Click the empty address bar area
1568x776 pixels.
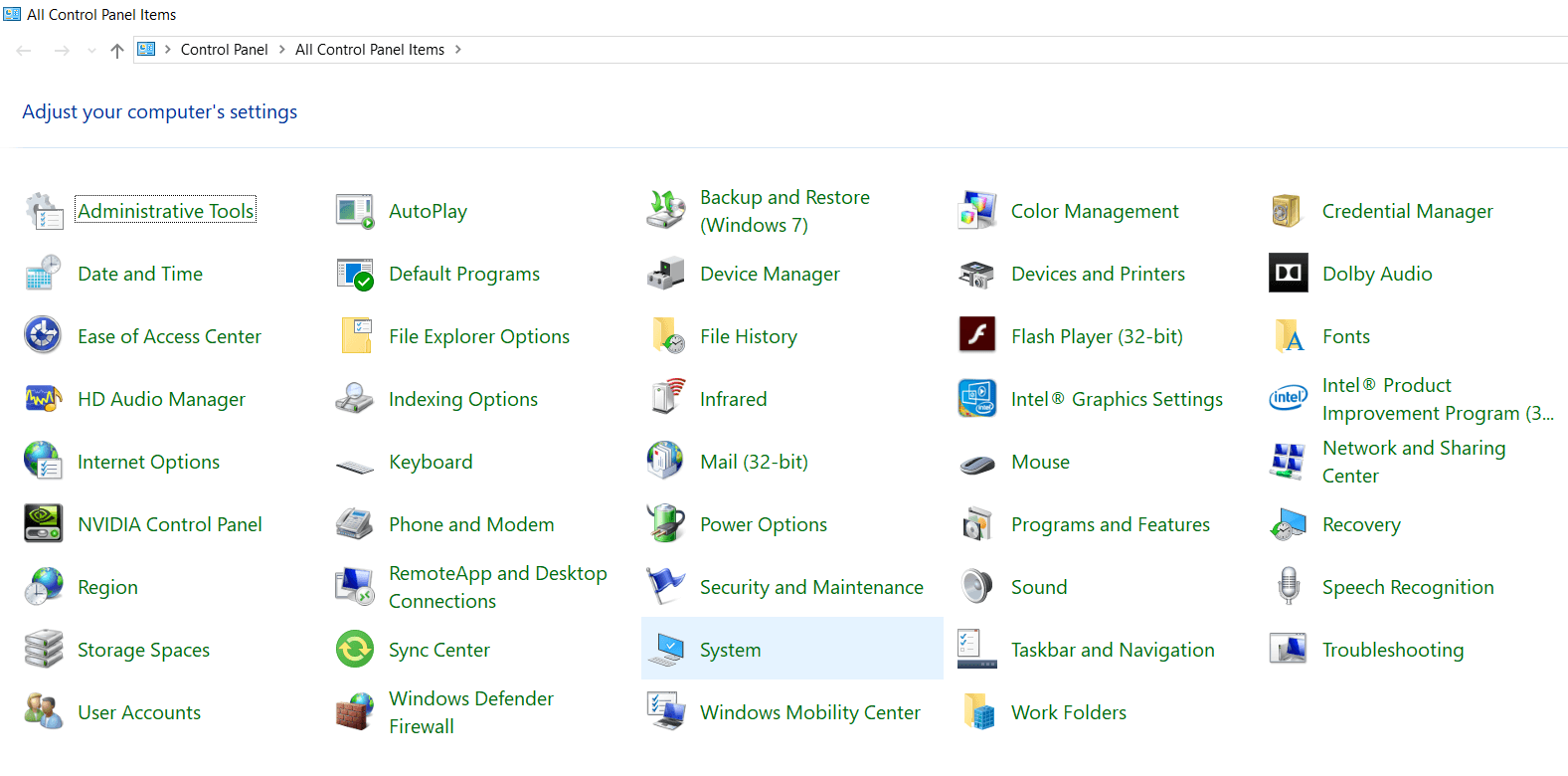click(994, 50)
